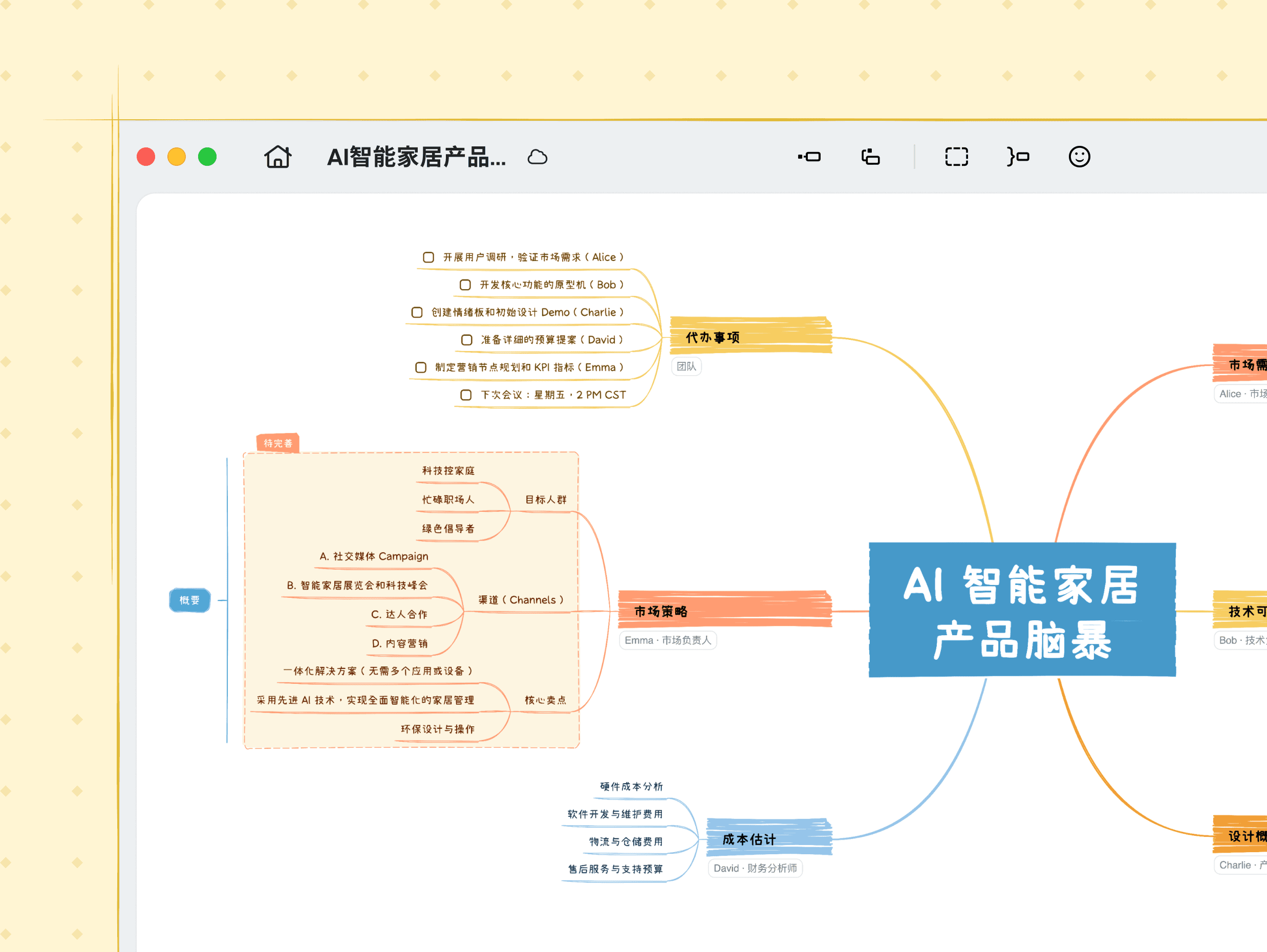Click the 待完善 boundary label tag
Viewport: 1267px width, 952px height.
(278, 443)
